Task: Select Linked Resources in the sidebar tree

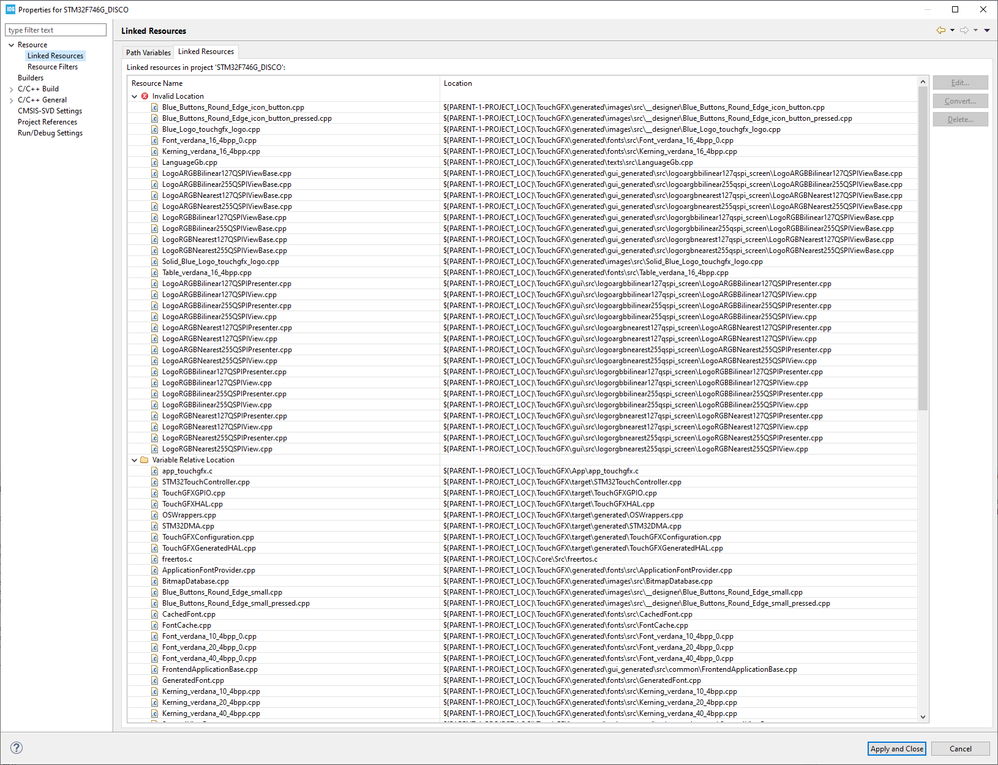Action: [55, 56]
